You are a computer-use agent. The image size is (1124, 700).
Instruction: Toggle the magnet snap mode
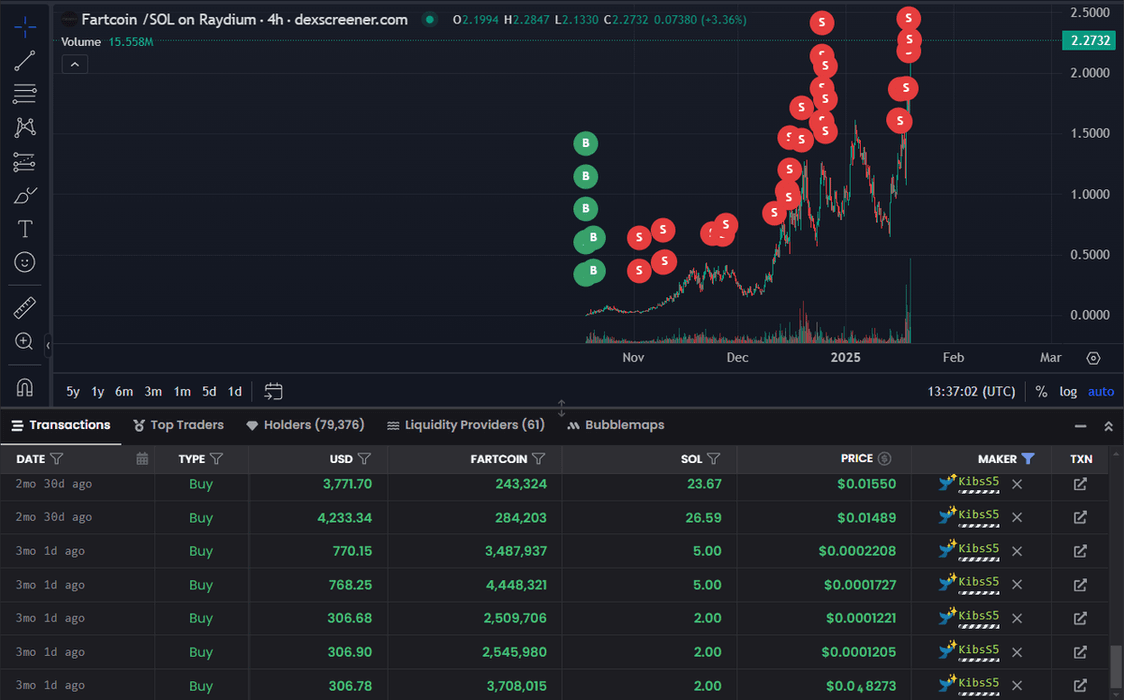click(24, 387)
